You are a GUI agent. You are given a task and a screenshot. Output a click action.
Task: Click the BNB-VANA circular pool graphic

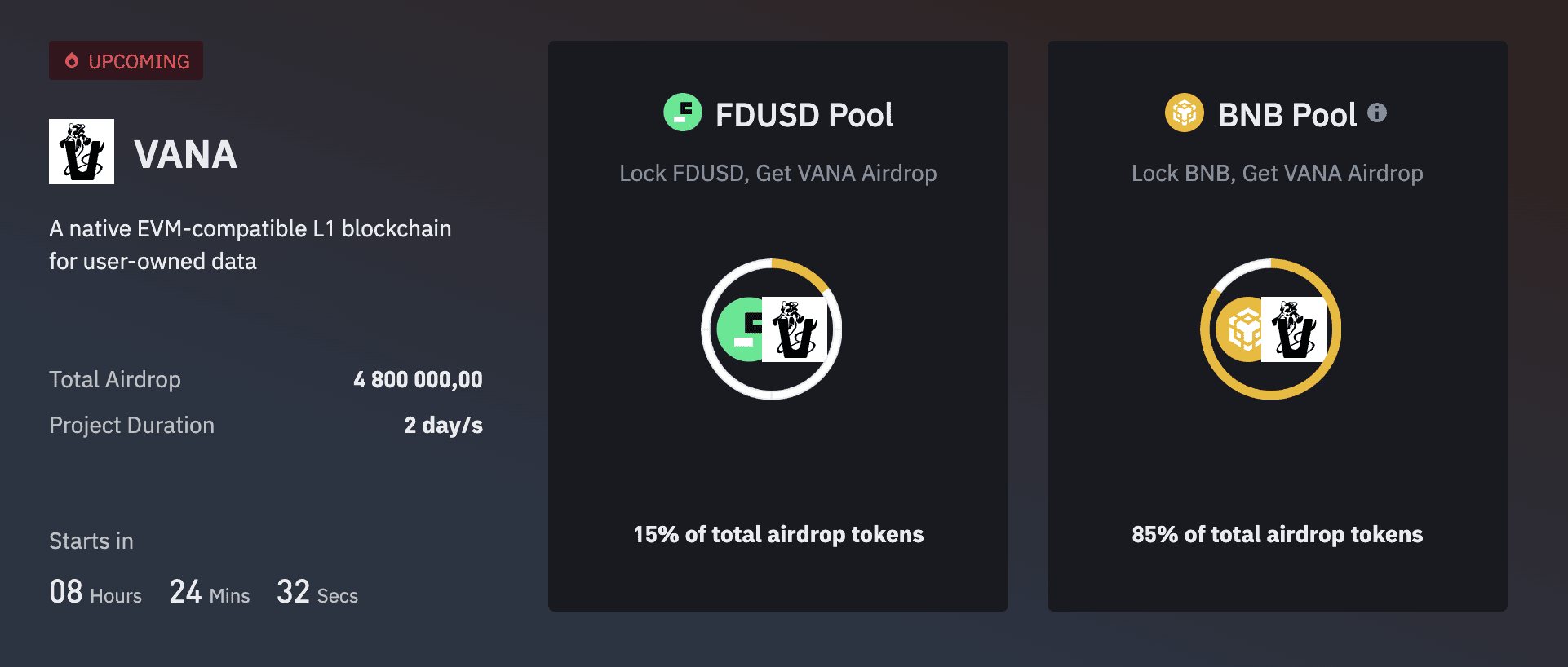coord(1270,329)
